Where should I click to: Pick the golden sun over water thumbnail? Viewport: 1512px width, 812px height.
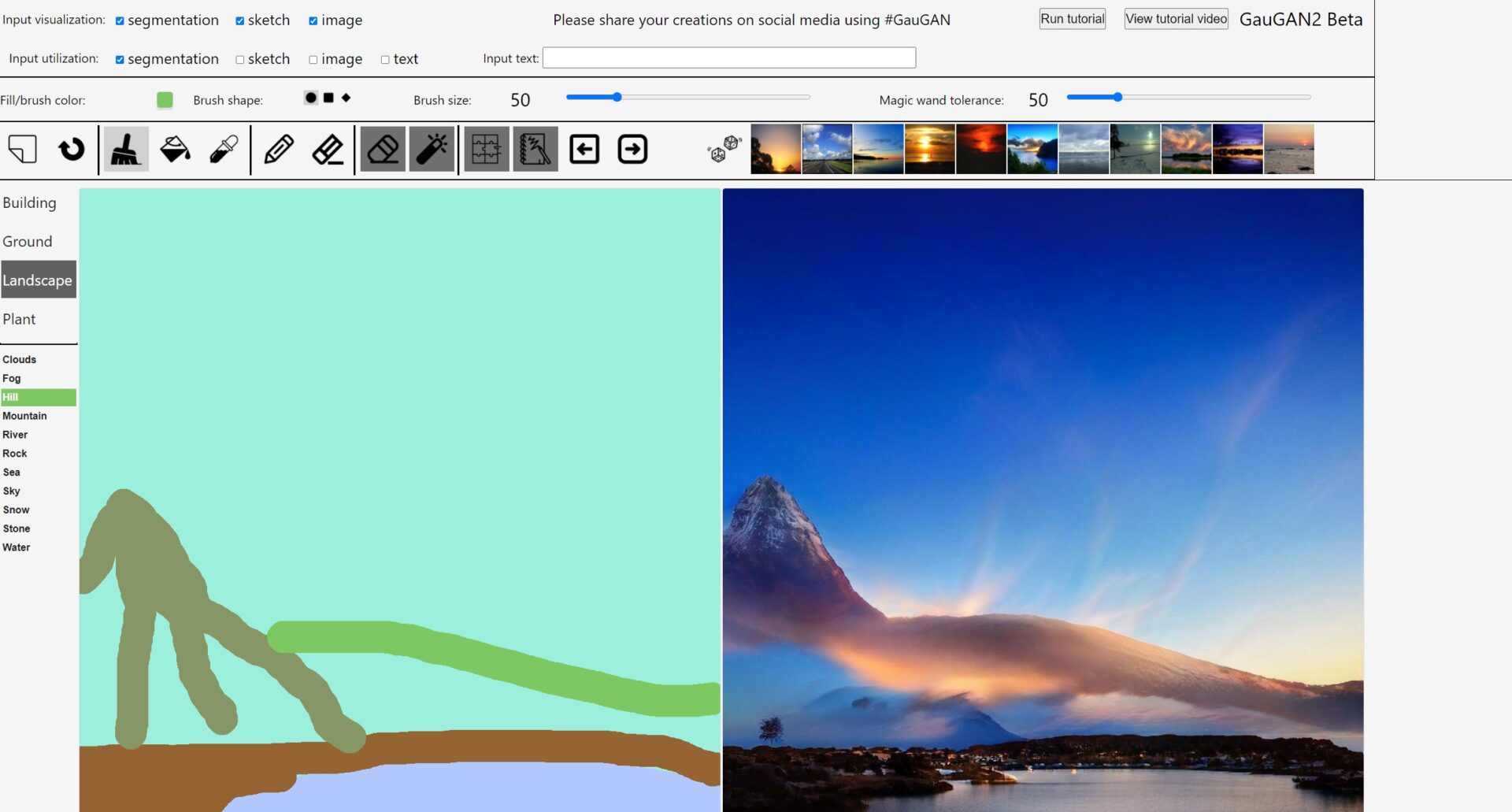929,149
